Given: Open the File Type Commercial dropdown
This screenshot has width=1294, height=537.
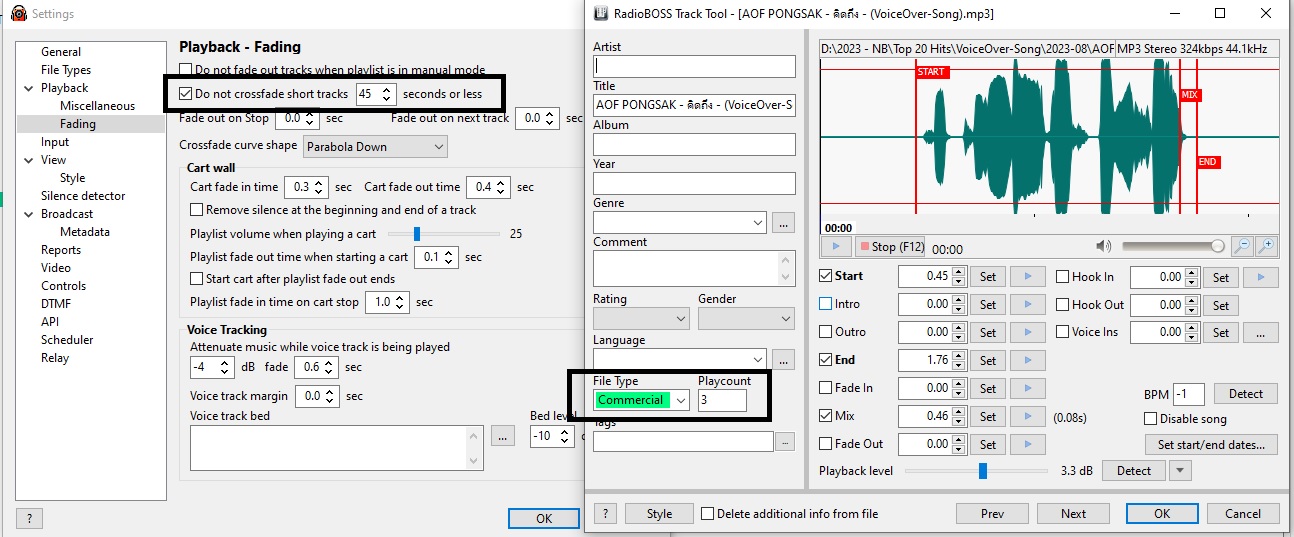Looking at the screenshot, I should 641,400.
